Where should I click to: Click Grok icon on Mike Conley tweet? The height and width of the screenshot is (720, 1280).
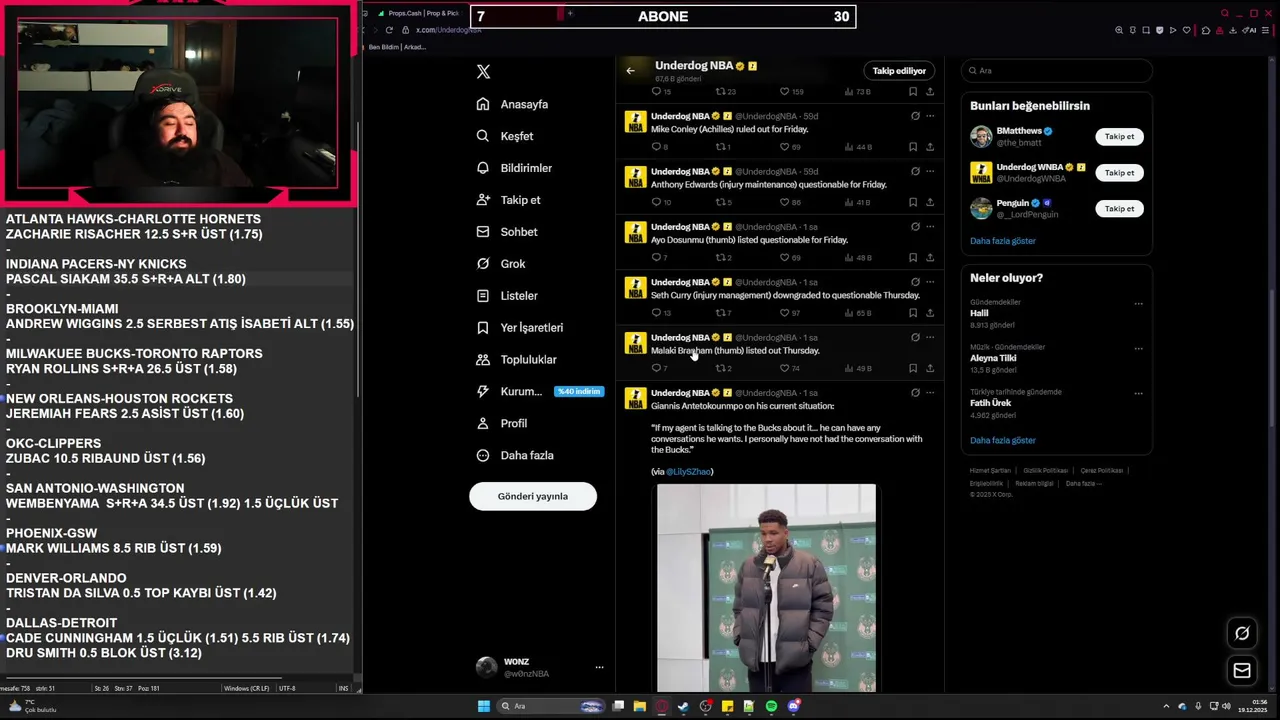pos(915,116)
